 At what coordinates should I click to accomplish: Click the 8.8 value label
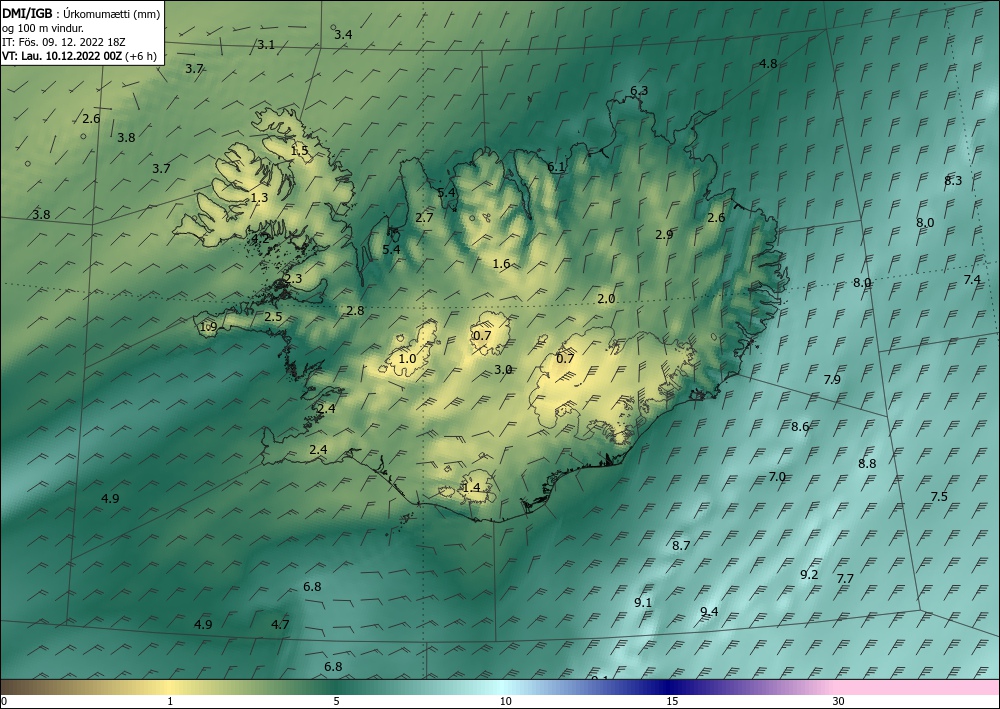(x=867, y=464)
